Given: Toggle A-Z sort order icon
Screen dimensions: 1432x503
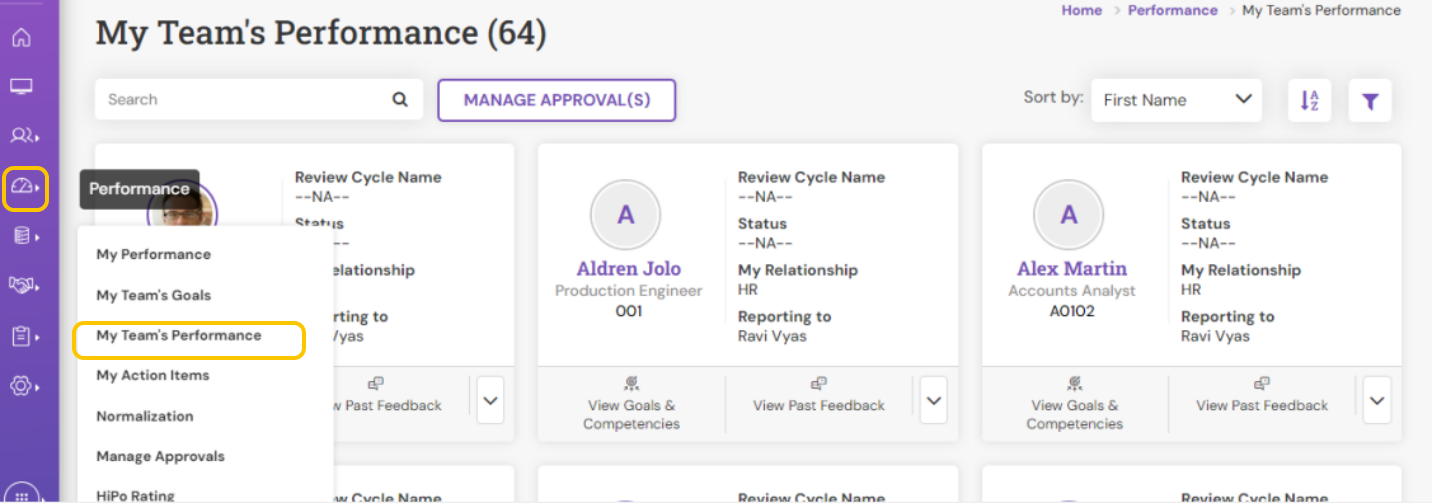Looking at the screenshot, I should (x=1309, y=100).
